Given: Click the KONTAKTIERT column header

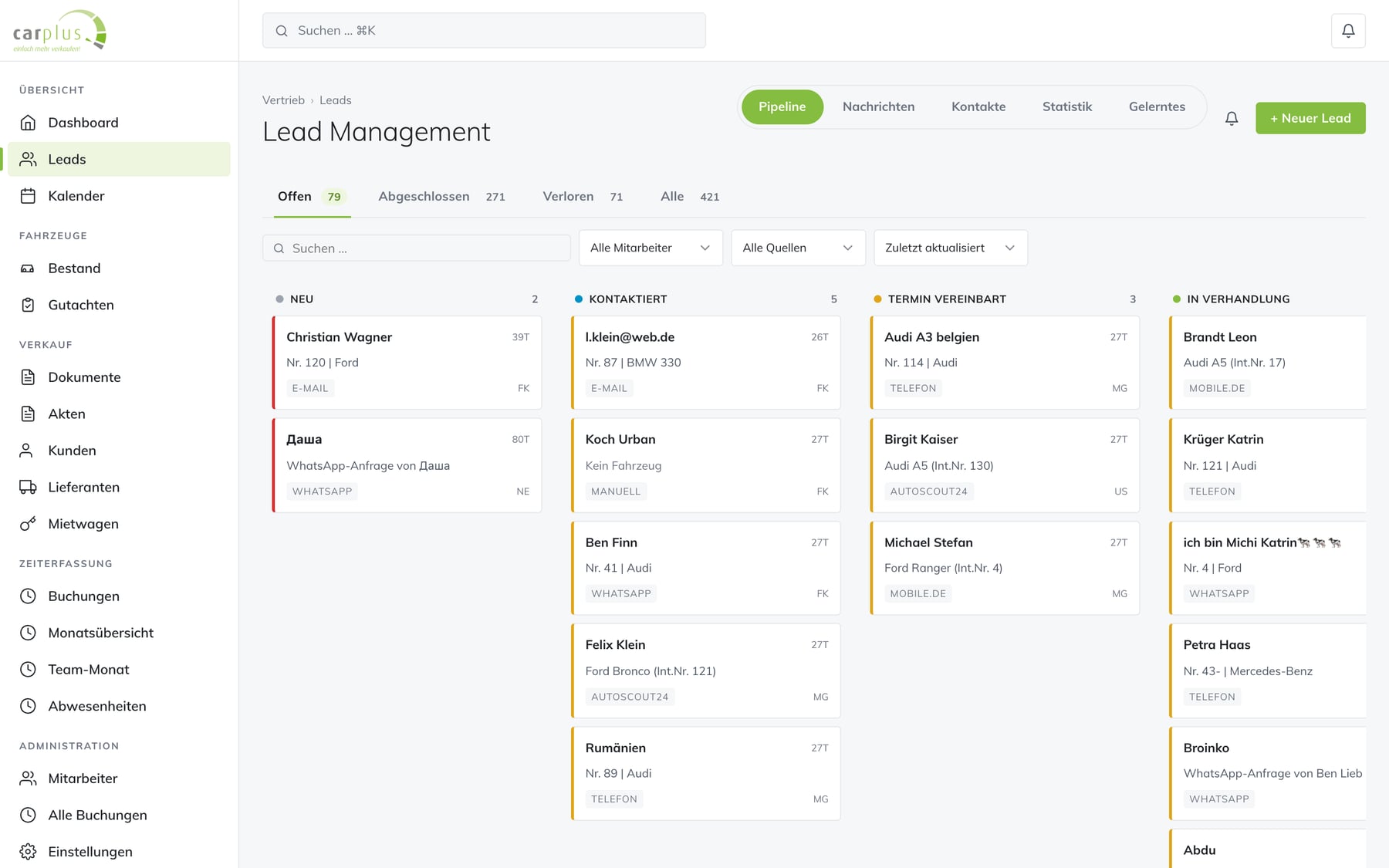Looking at the screenshot, I should point(628,299).
